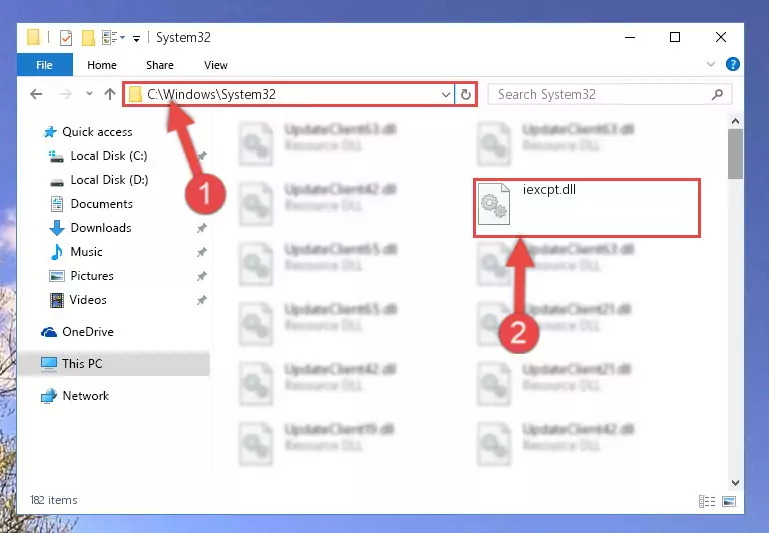Click the C:\Windows\System32 address bar
The width and height of the screenshot is (769, 533).
click(288, 94)
